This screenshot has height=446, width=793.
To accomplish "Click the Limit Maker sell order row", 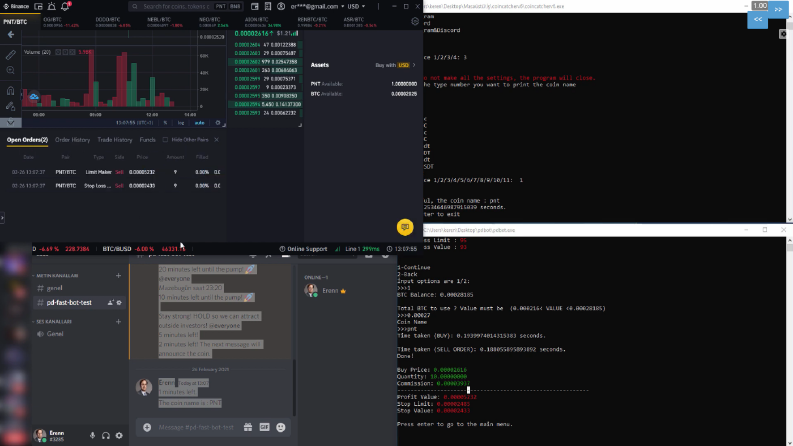I will (x=116, y=172).
